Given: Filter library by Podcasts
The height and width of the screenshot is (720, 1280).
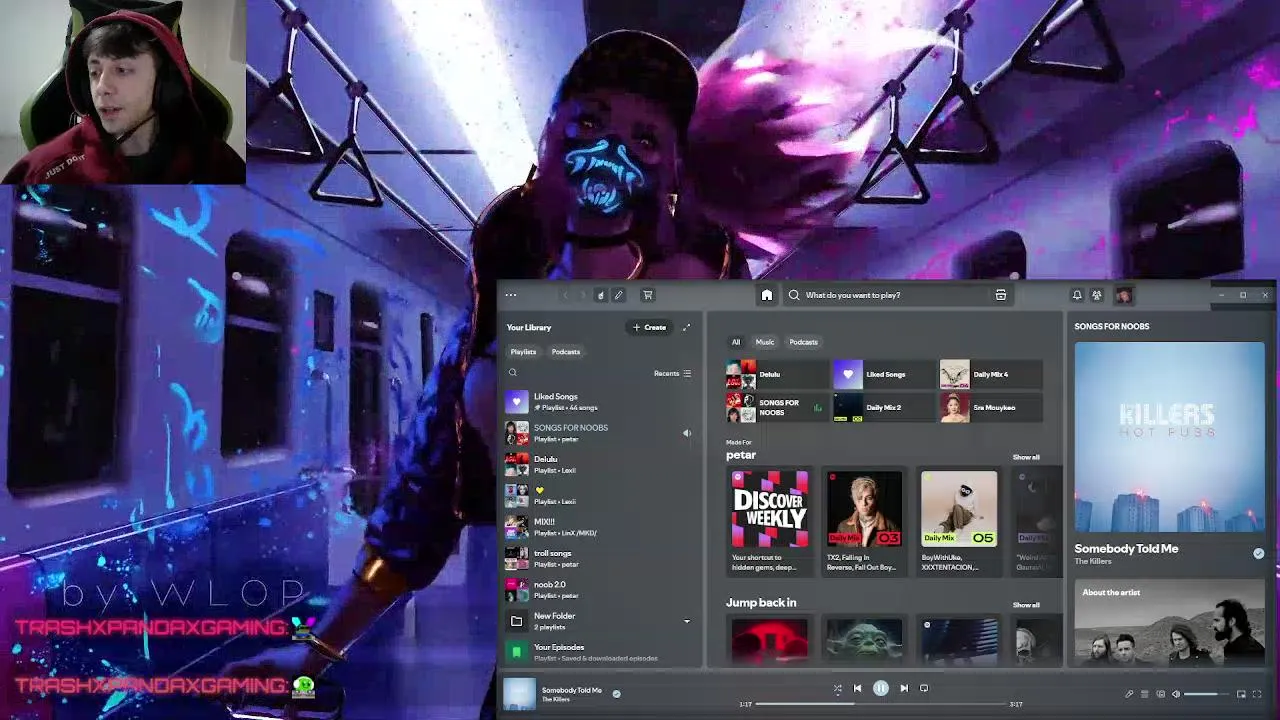Looking at the screenshot, I should [x=566, y=352].
